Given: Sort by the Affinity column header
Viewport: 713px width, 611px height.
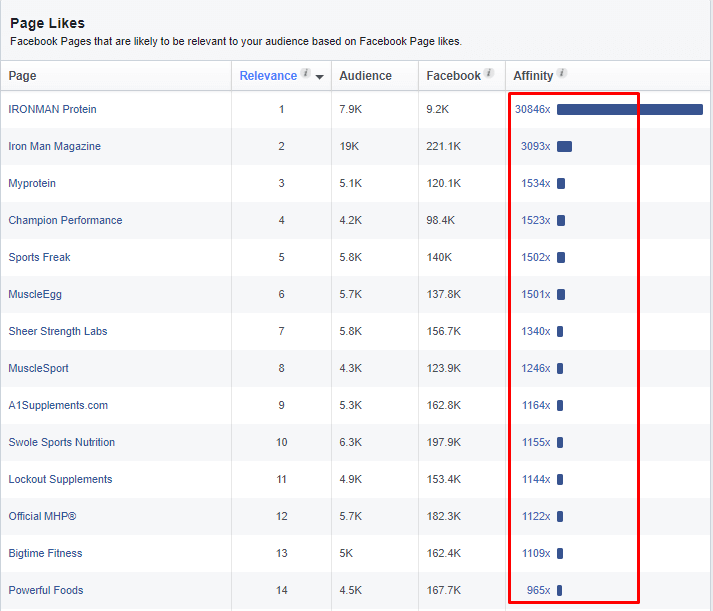Looking at the screenshot, I should pos(533,75).
